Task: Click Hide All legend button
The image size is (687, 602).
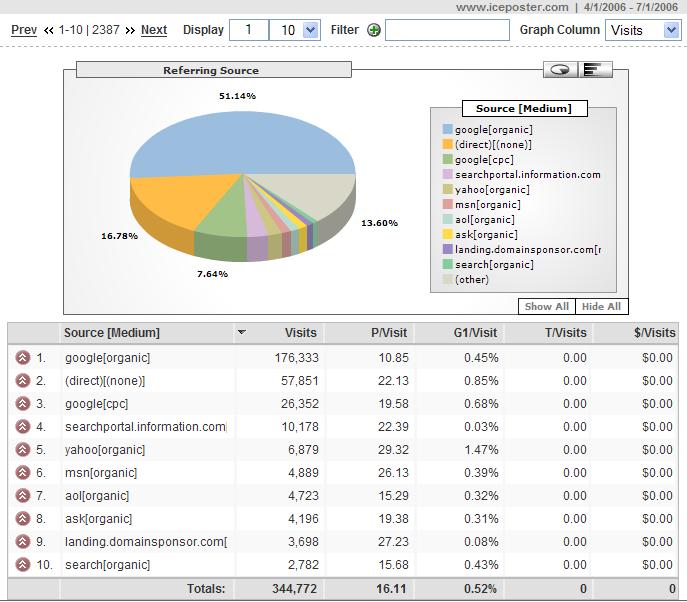Action: tap(600, 306)
